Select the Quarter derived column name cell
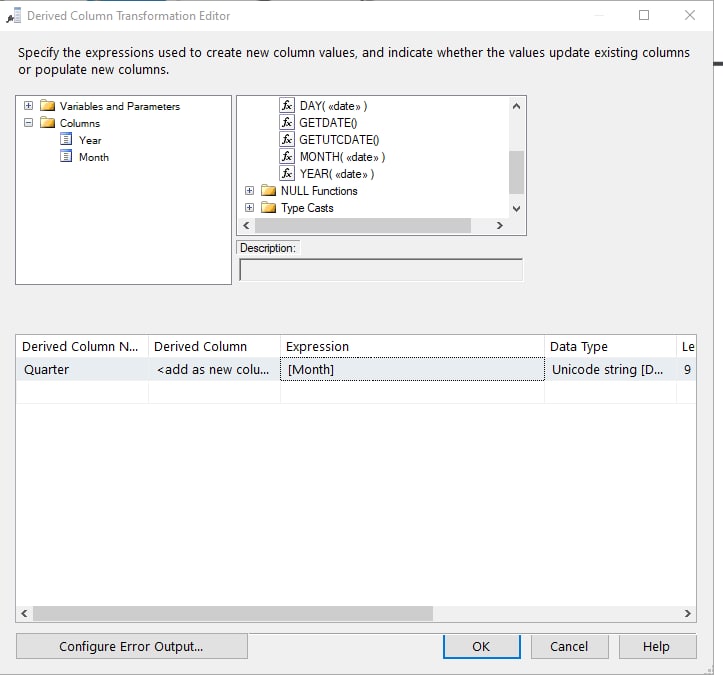The width and height of the screenshot is (723, 681). coord(82,369)
